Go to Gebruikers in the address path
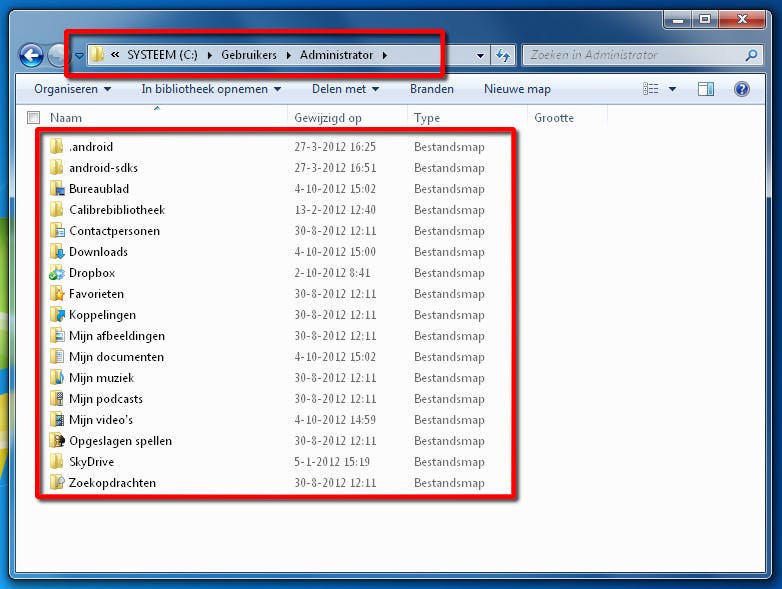This screenshot has height=589, width=782. click(249, 55)
